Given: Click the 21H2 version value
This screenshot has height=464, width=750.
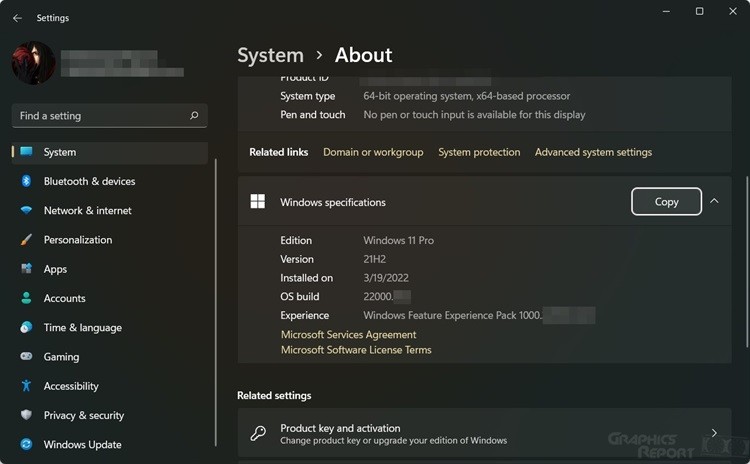Looking at the screenshot, I should coord(375,259).
